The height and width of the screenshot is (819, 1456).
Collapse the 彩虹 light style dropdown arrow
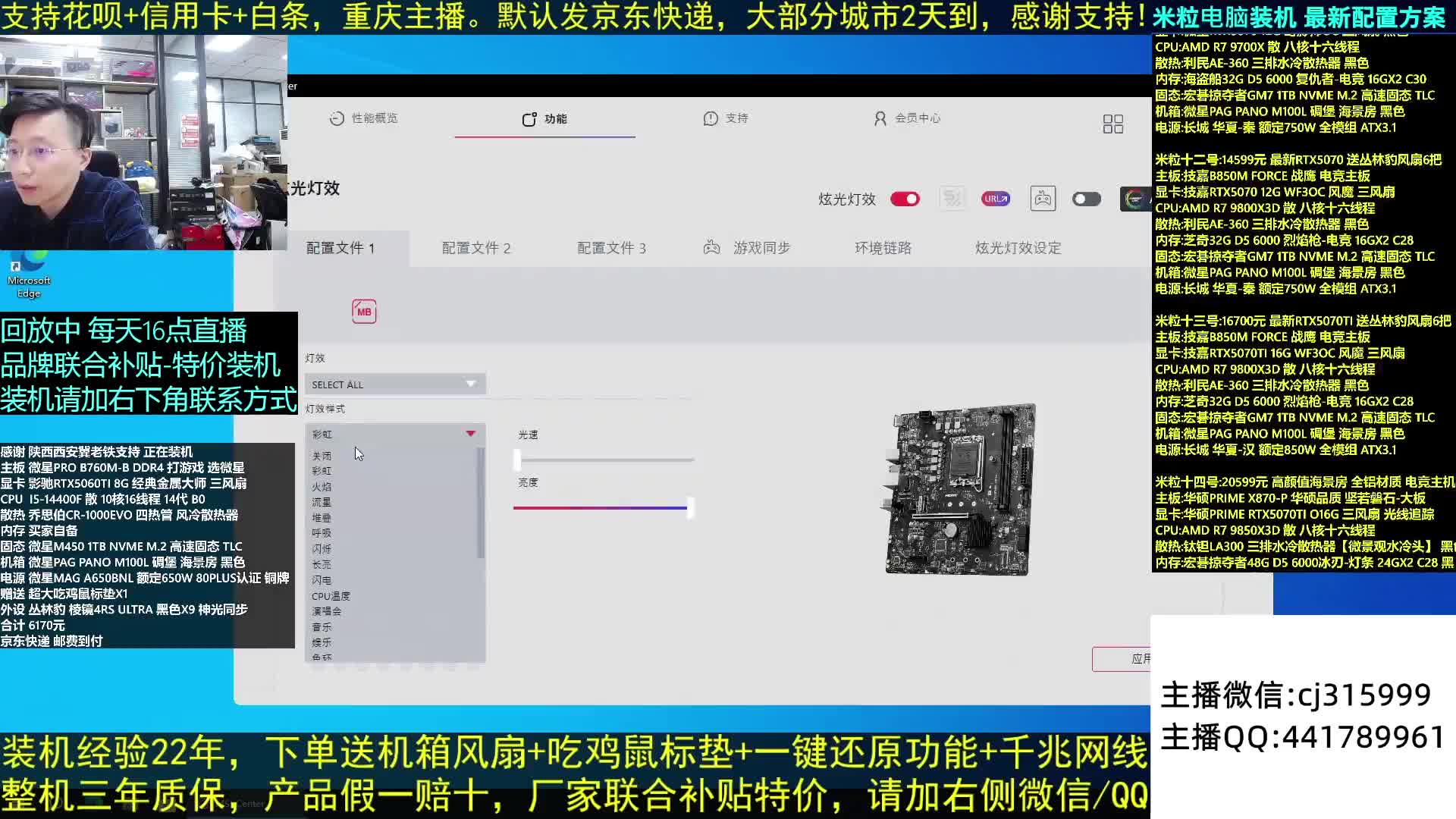pos(470,434)
